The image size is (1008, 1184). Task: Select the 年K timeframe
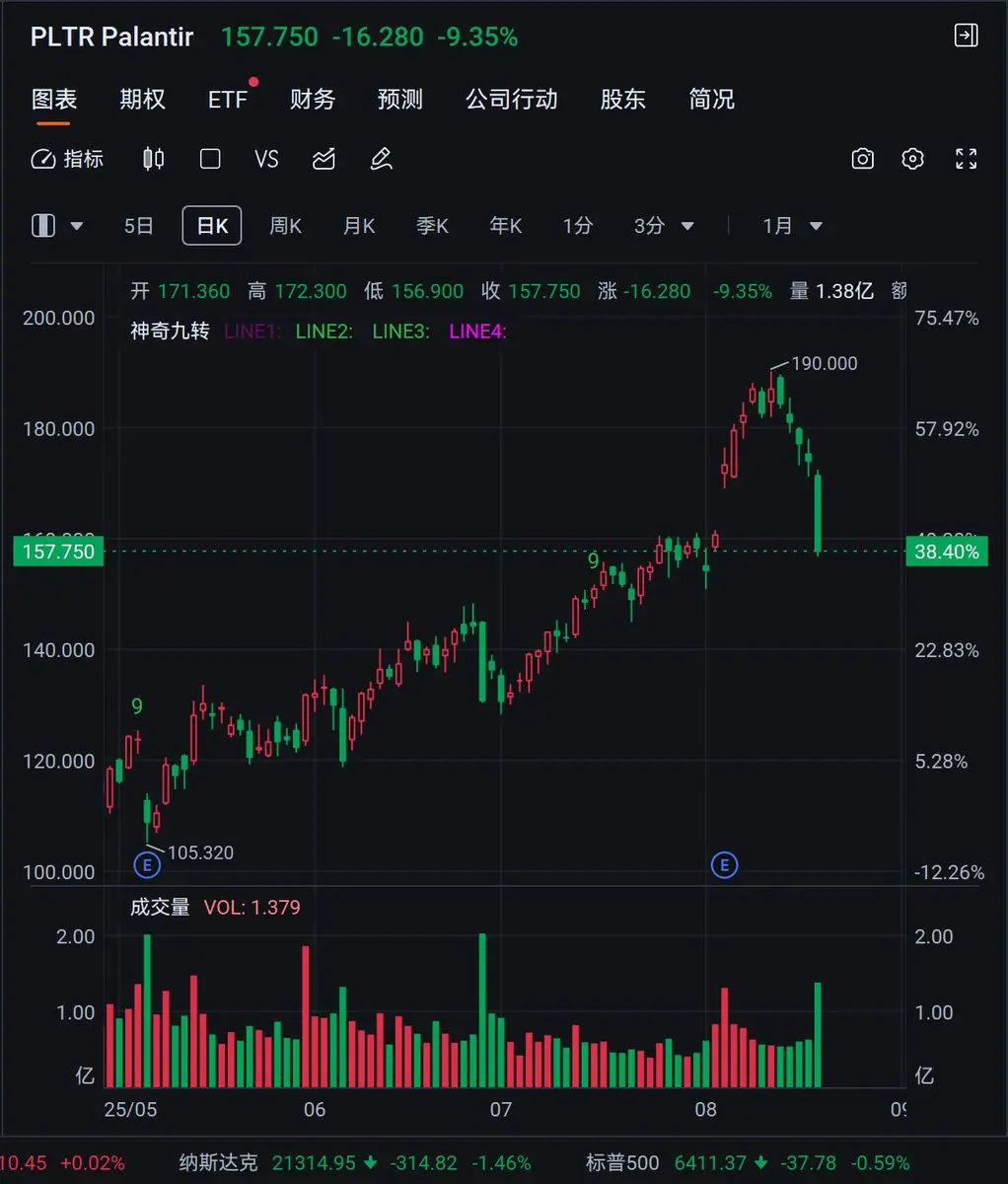click(x=506, y=226)
